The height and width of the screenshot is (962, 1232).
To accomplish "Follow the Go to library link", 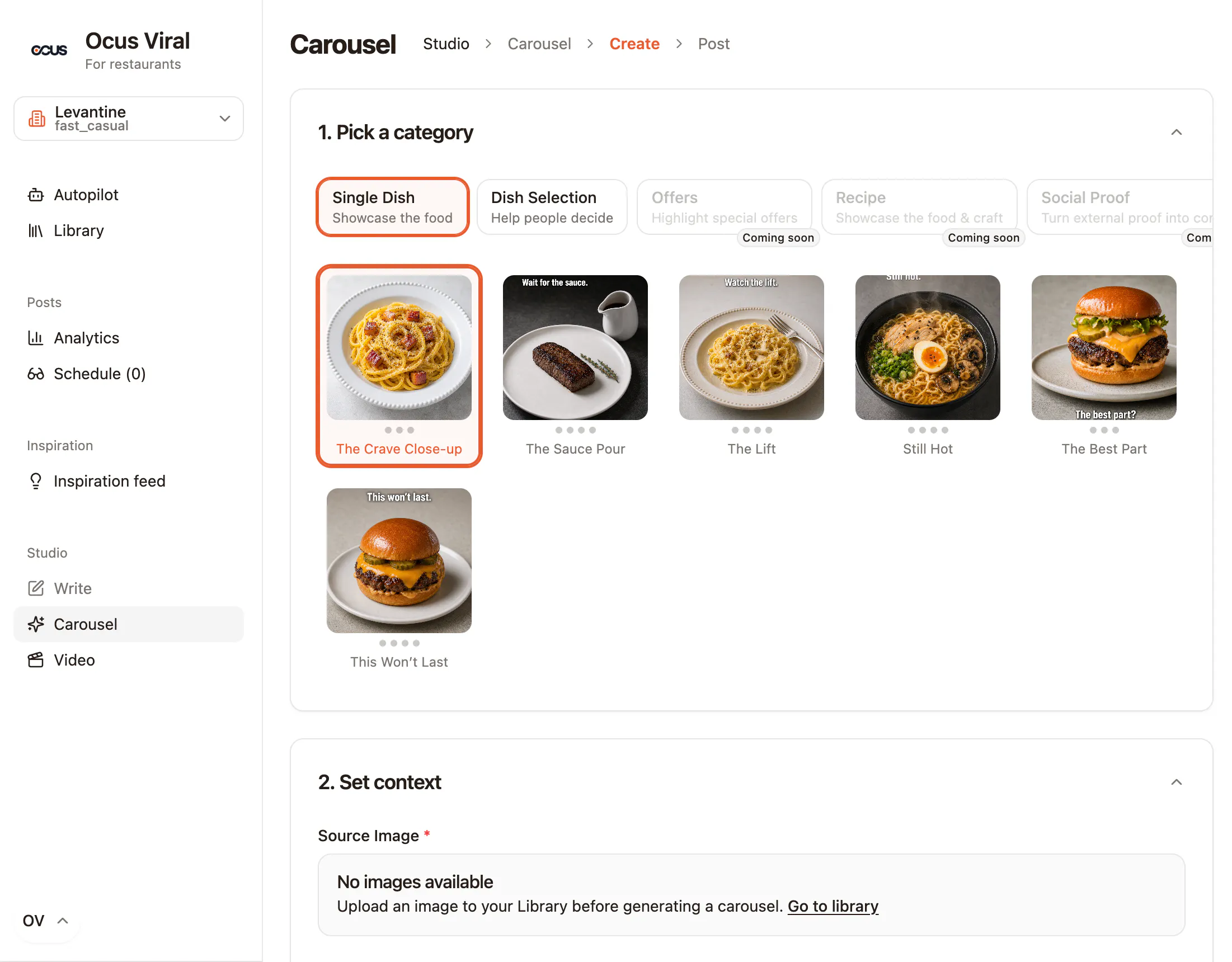I will [833, 906].
